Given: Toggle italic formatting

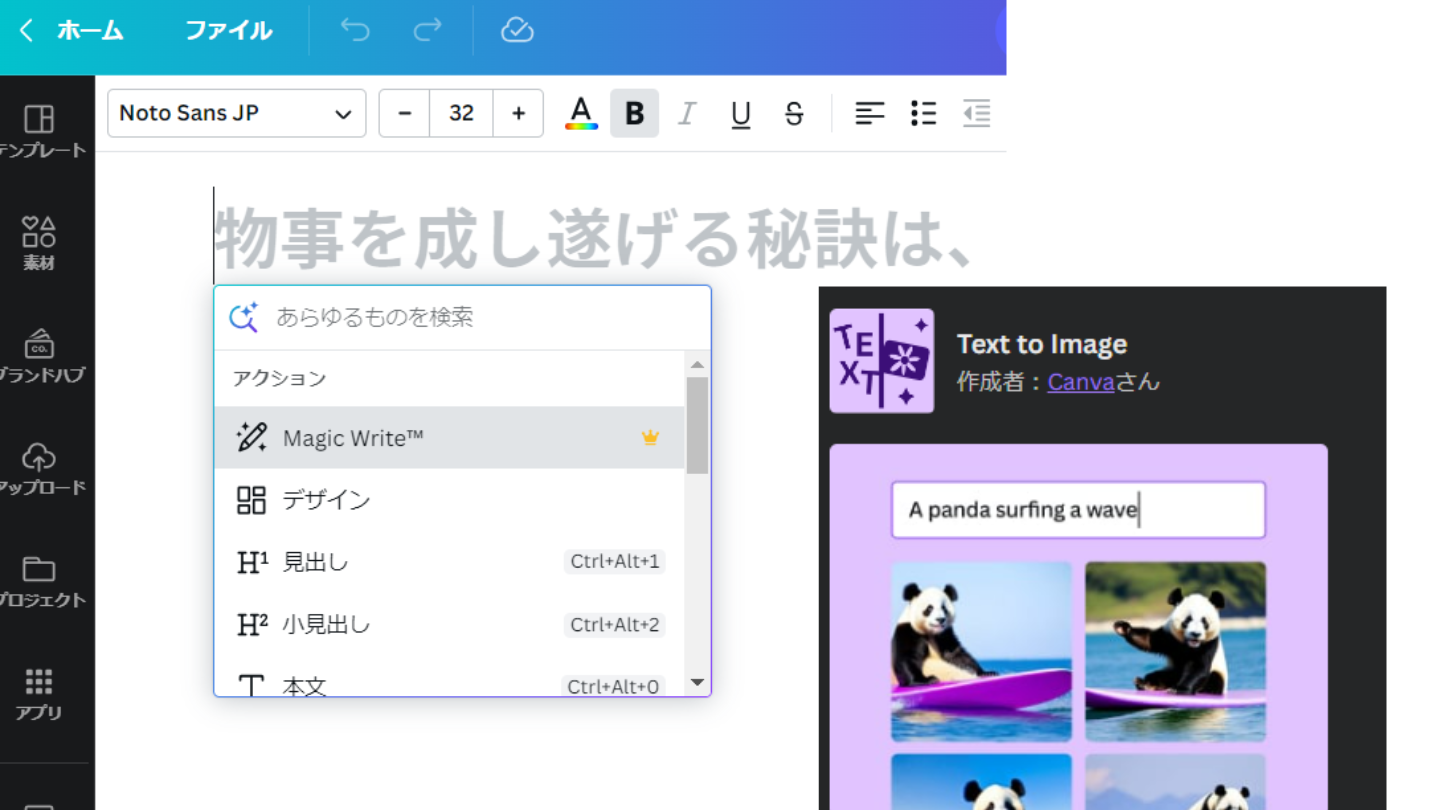Looking at the screenshot, I should coord(687,113).
